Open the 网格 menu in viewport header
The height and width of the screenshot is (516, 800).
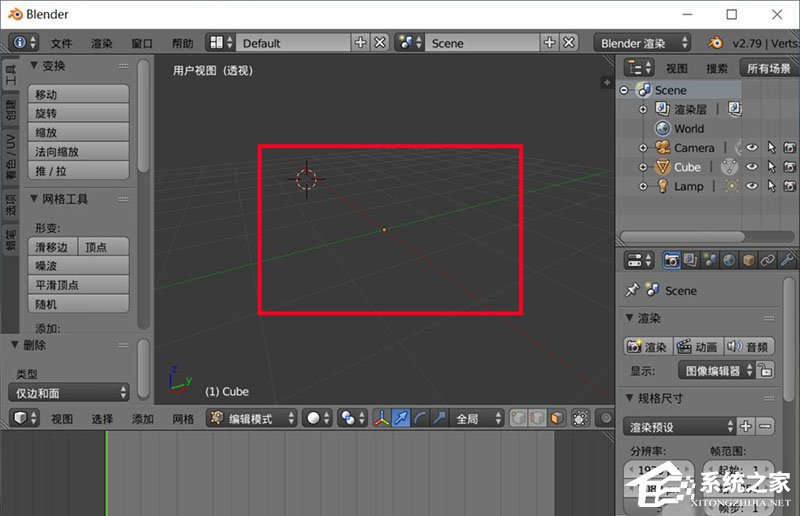coord(183,419)
